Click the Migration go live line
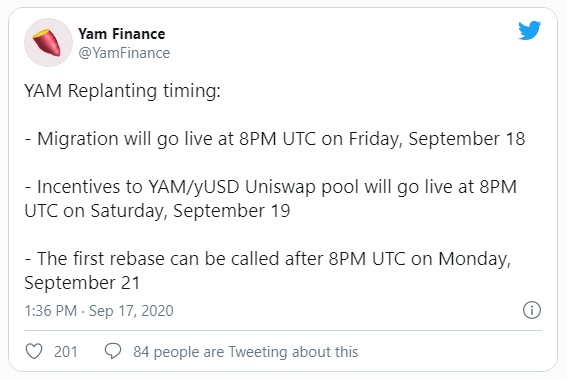This screenshot has height=380, width=567. pyautogui.click(x=275, y=139)
